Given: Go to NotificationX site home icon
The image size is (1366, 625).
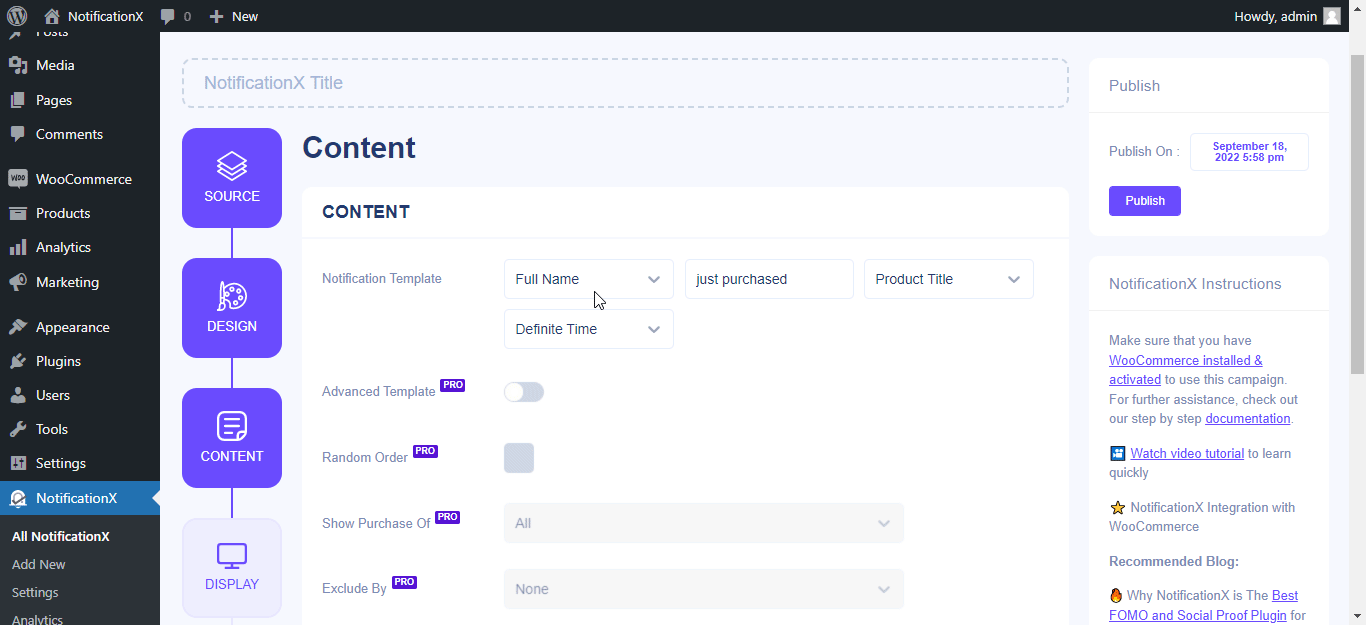Looking at the screenshot, I should point(52,16).
